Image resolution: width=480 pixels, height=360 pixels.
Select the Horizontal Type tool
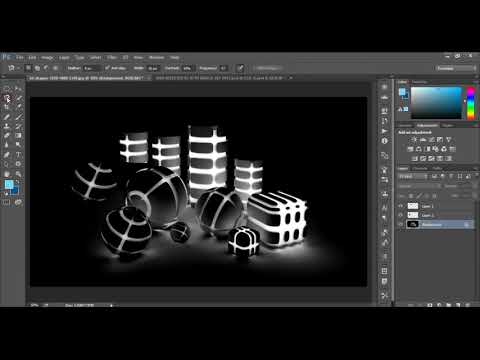(x=18, y=155)
